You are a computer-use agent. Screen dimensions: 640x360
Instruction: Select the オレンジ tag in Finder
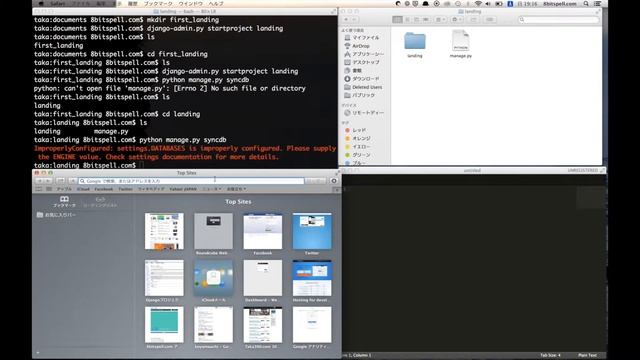tap(358, 138)
